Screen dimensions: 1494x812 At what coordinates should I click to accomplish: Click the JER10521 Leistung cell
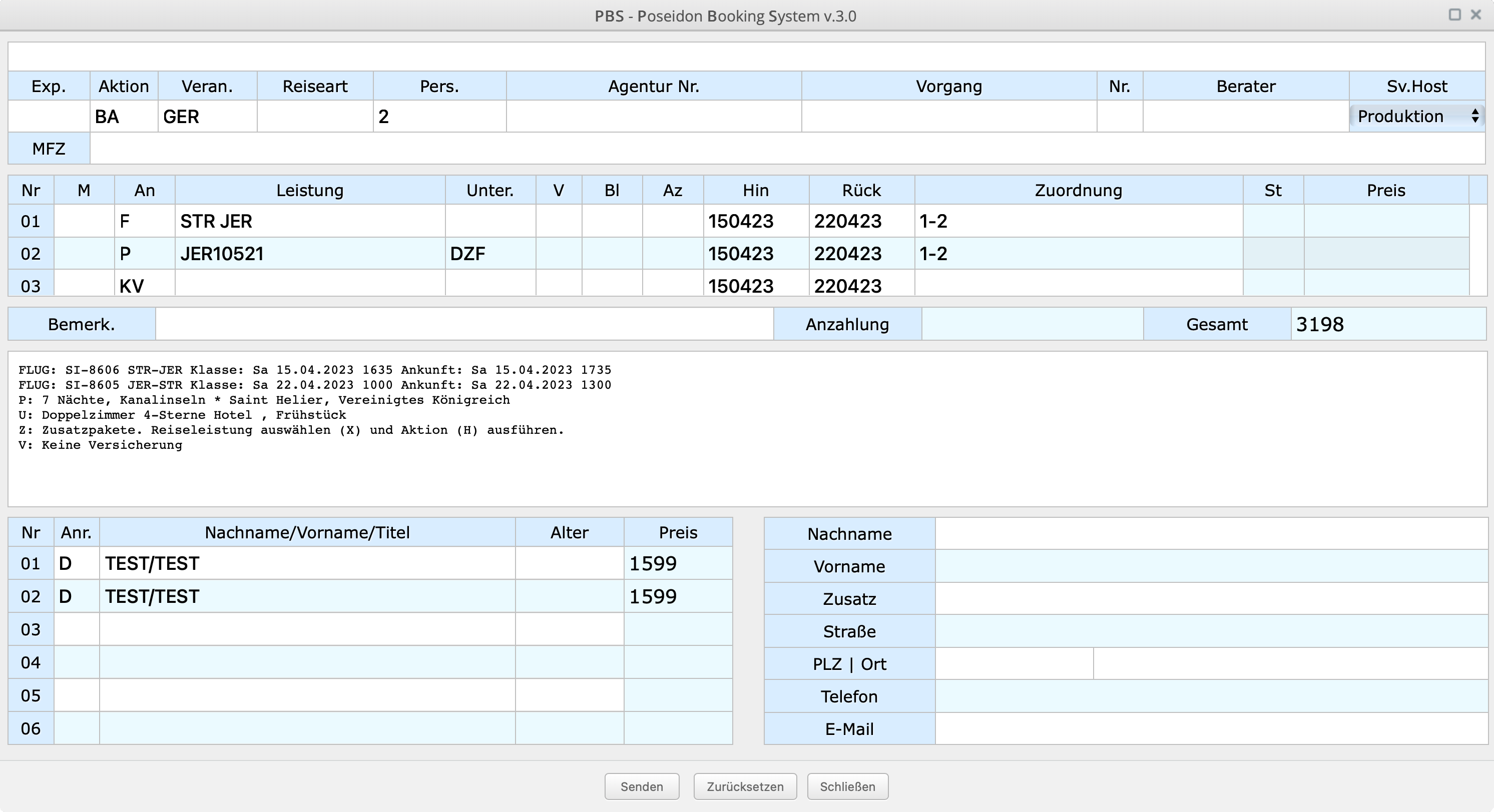tap(310, 254)
